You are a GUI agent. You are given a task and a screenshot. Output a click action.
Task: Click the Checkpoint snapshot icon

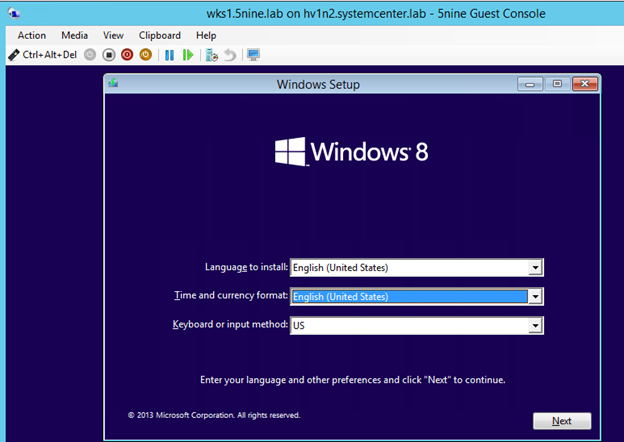click(x=211, y=54)
